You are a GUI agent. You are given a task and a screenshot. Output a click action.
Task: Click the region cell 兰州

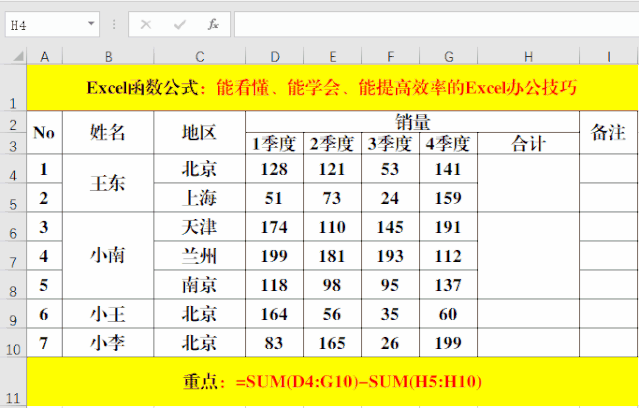tap(200, 256)
